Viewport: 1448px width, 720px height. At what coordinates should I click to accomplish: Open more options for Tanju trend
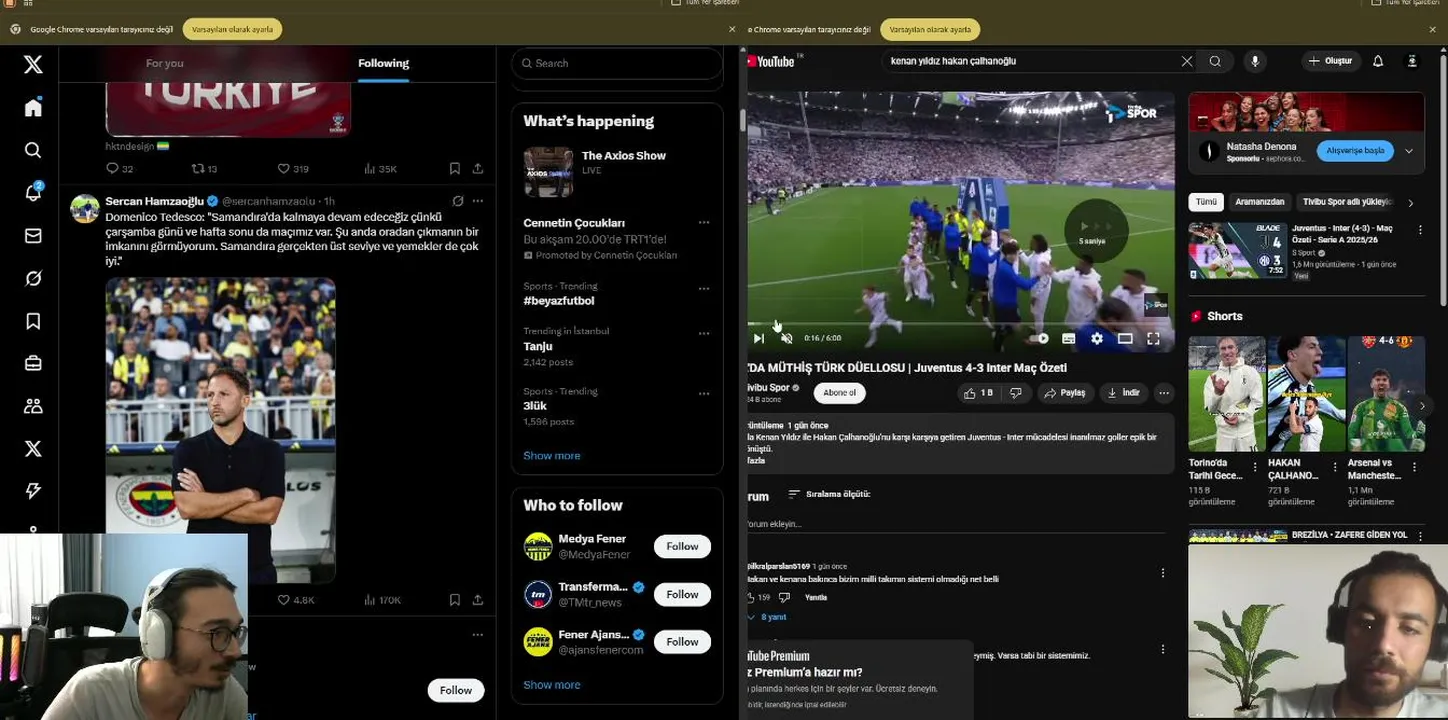coord(704,334)
